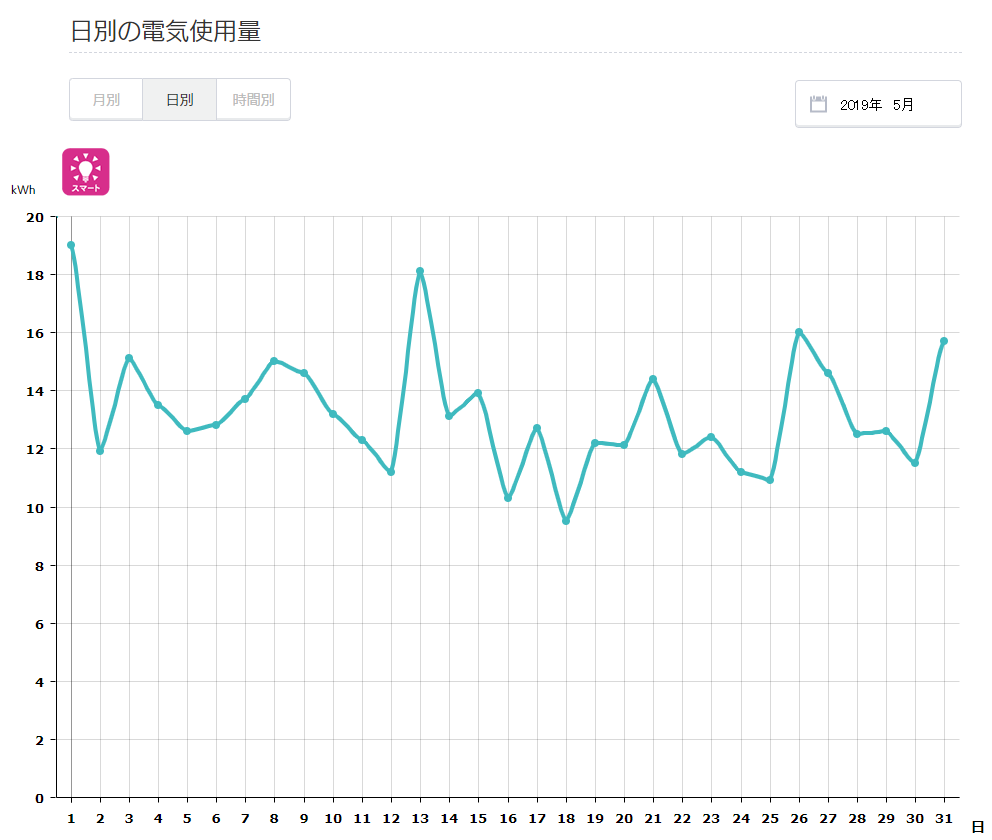Viewport: 992px width, 840px height.
Task: Pick the day 23 data point
Action: [711, 437]
